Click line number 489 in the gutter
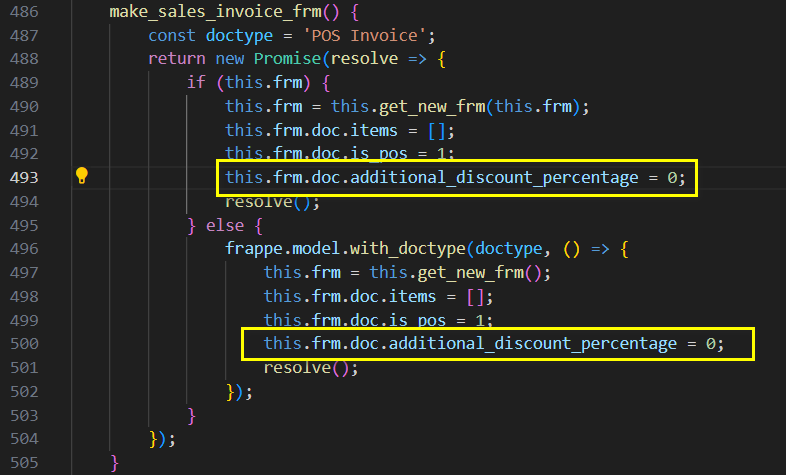 24,82
